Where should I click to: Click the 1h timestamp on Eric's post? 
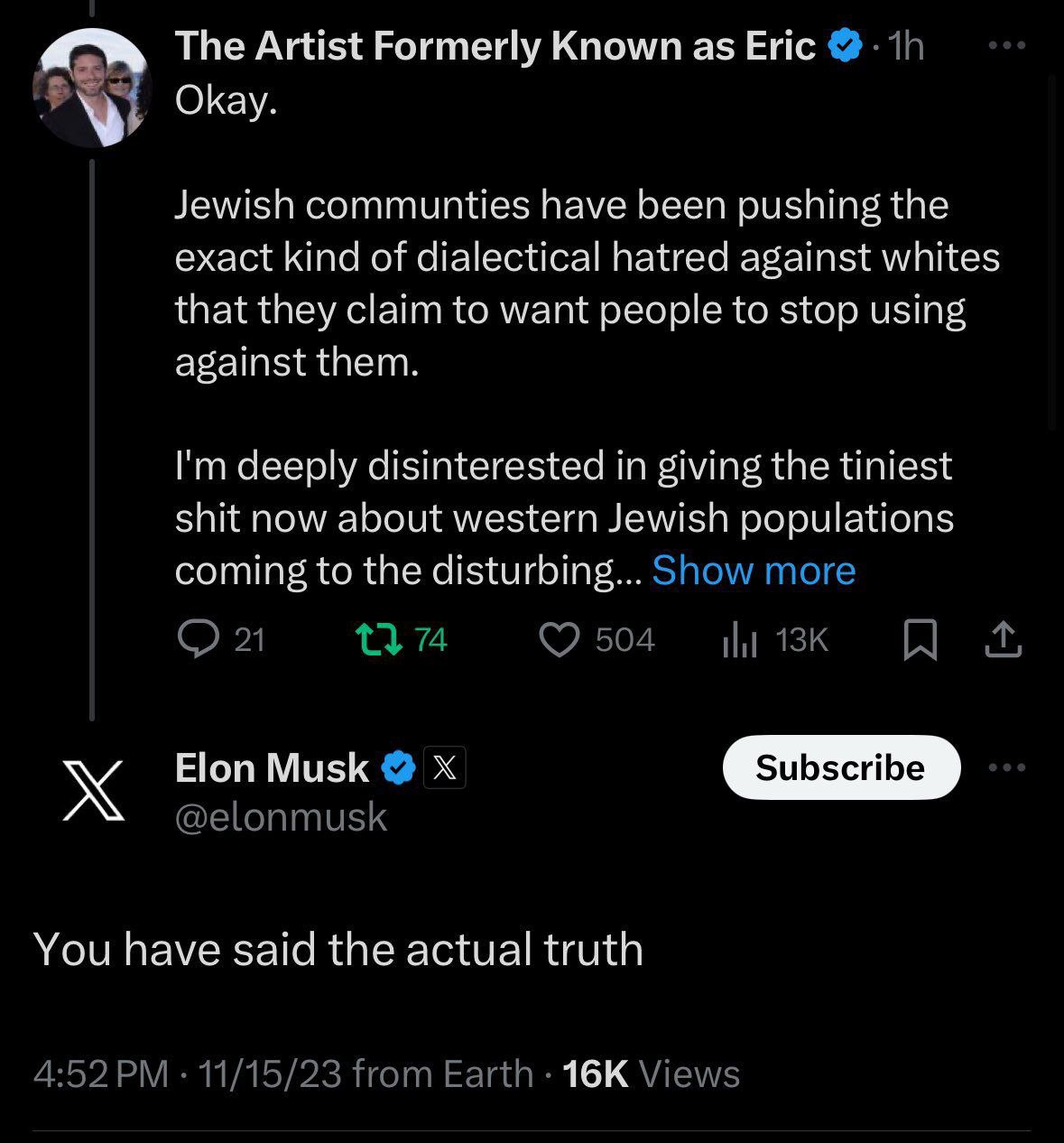tap(906, 46)
